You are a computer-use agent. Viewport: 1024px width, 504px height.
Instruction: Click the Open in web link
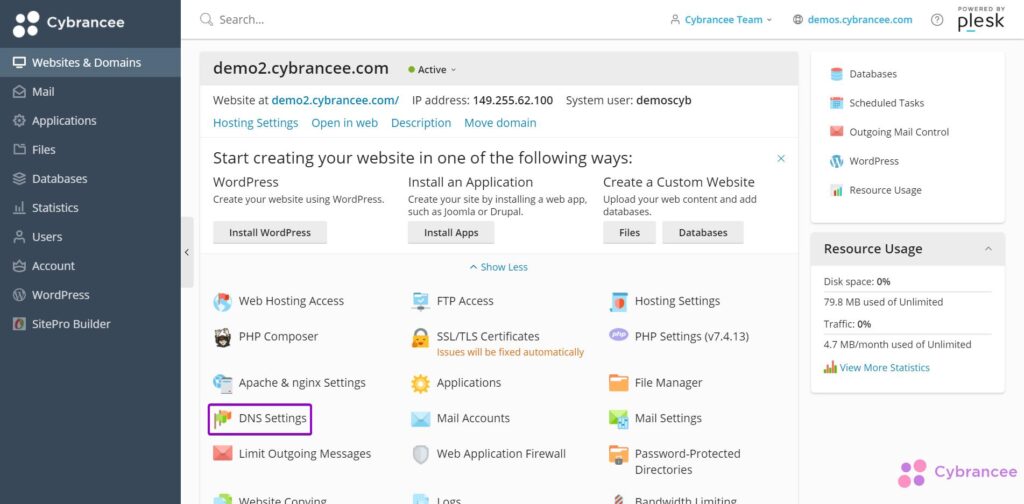[x=345, y=123]
